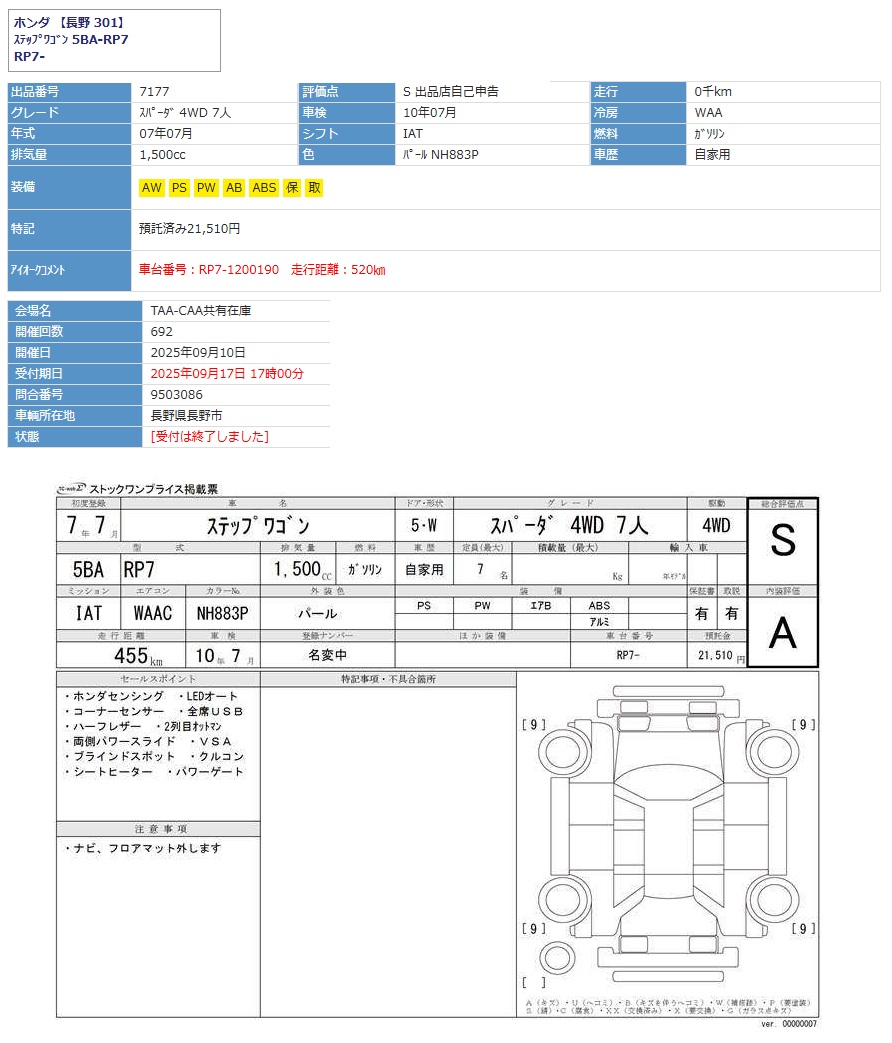This screenshot has width=892, height=1043.
Task: Click the yellow ABS equipment badge
Action: click(x=264, y=188)
